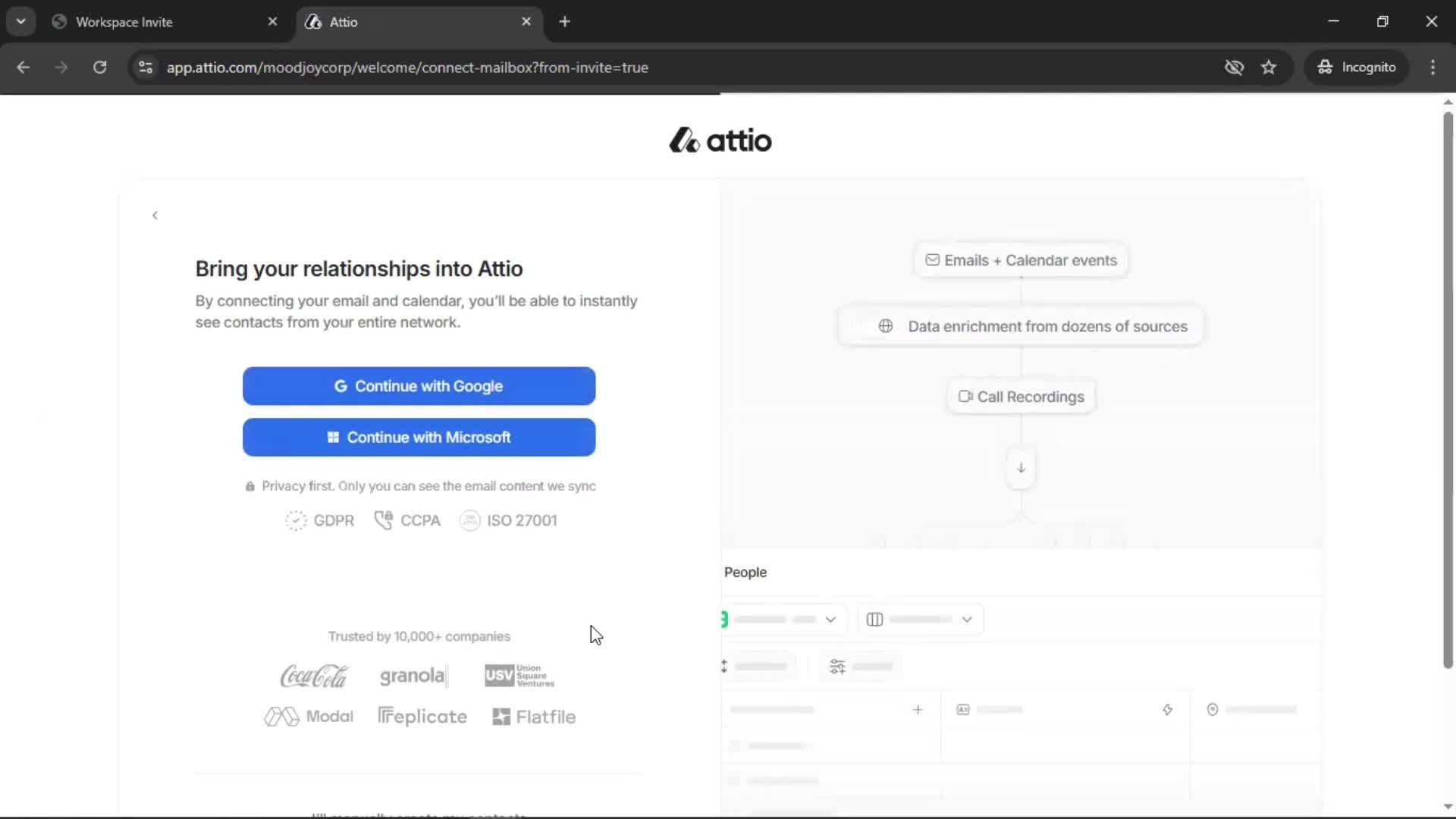Click the down arrow in flow diagram
The width and height of the screenshot is (1456, 819).
click(x=1021, y=468)
